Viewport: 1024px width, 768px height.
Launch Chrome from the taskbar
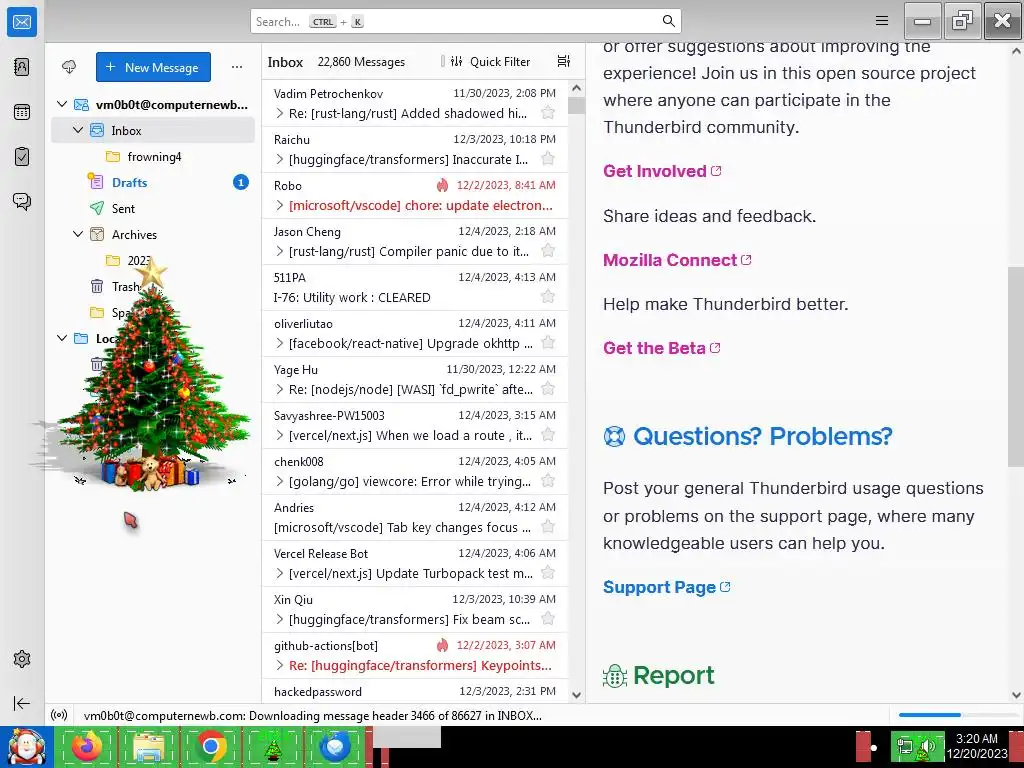(210, 746)
